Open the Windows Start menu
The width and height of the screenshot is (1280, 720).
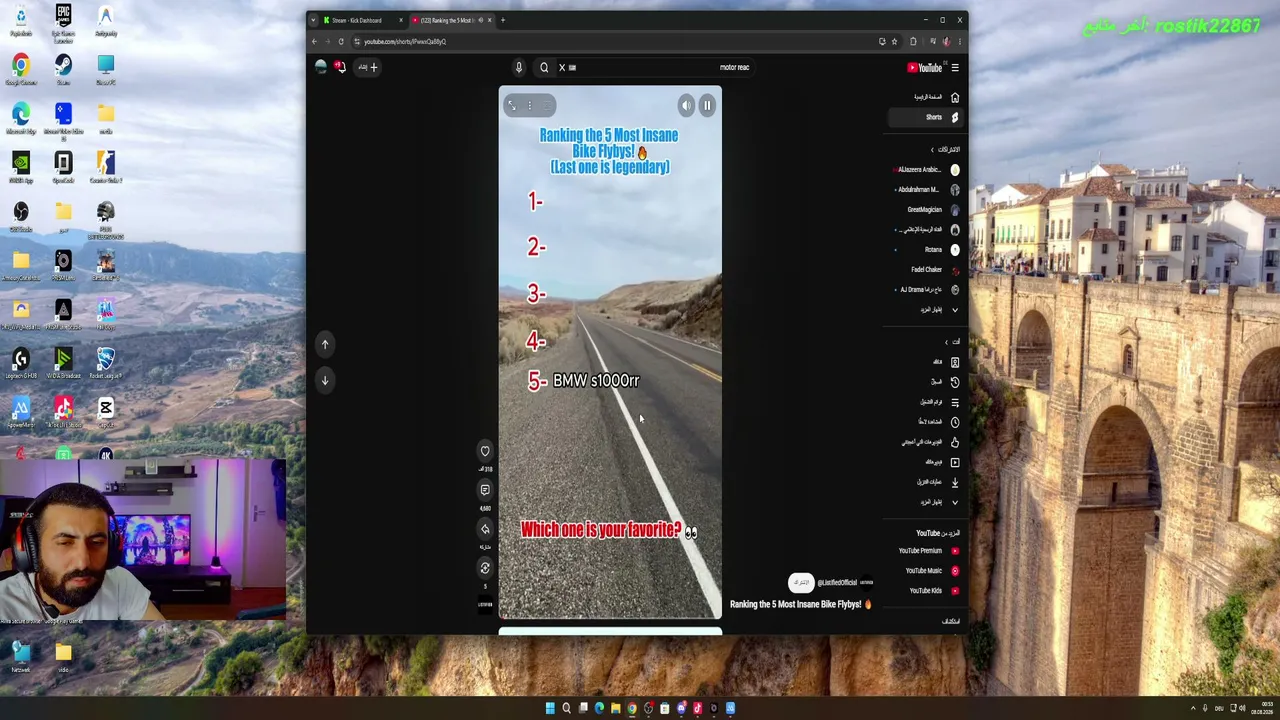coord(550,708)
